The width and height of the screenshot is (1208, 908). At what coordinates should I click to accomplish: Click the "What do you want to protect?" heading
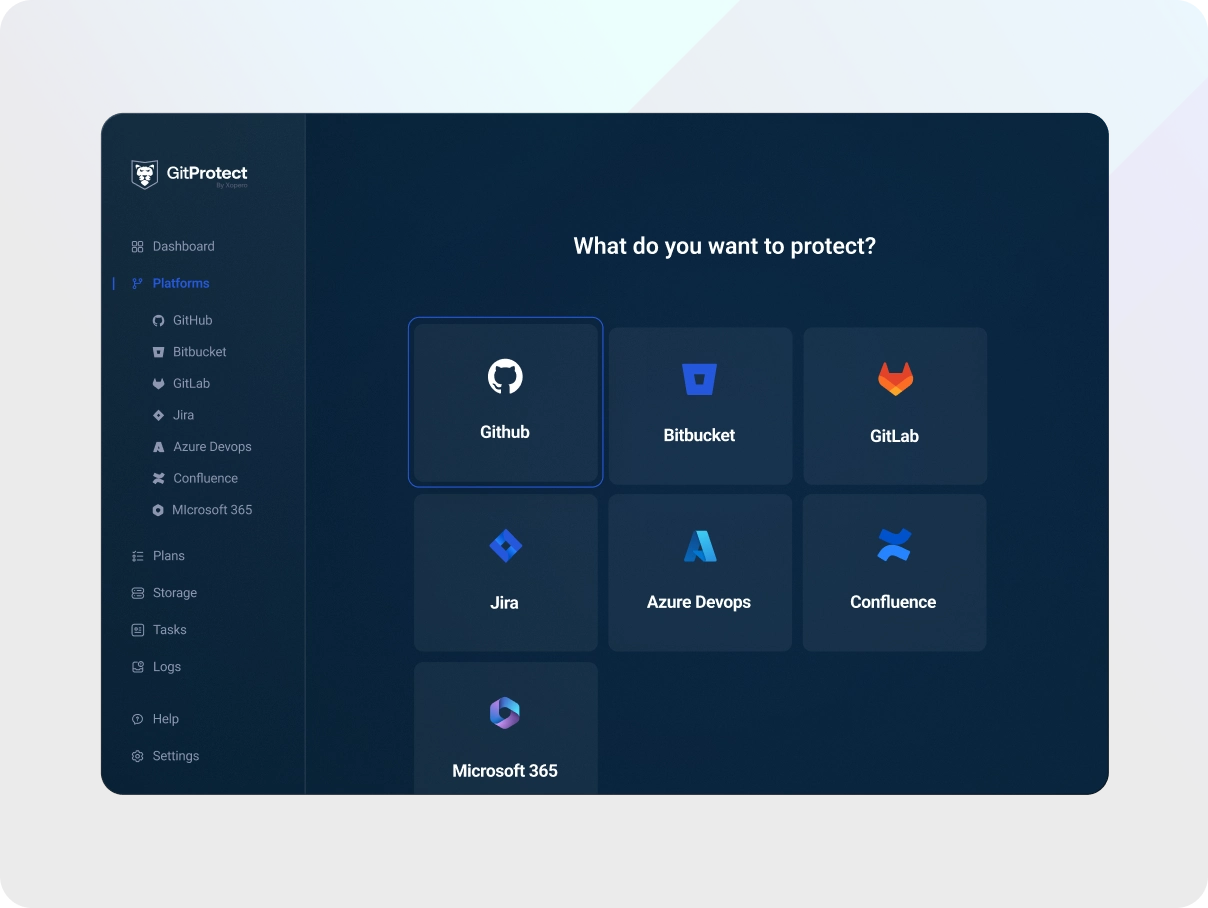[725, 246]
